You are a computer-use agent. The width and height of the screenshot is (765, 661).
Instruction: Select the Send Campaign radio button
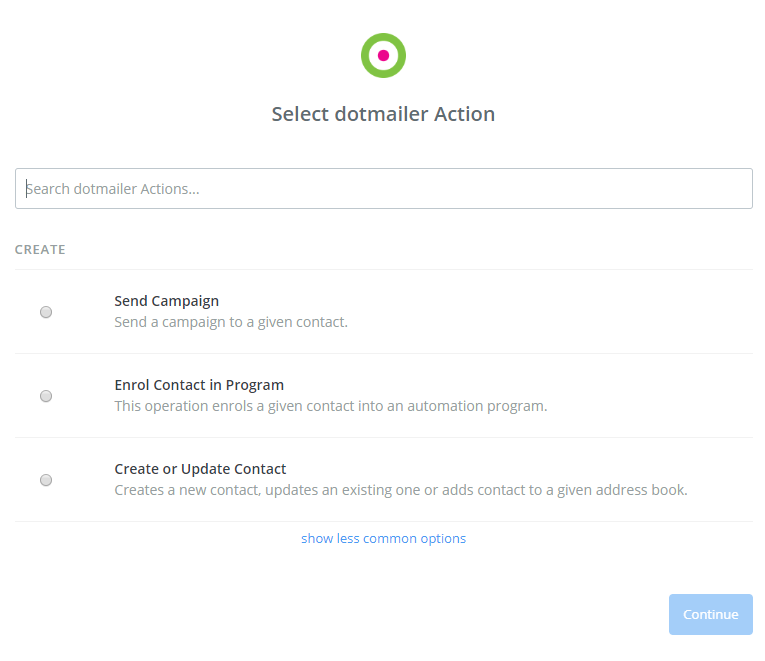click(x=46, y=312)
